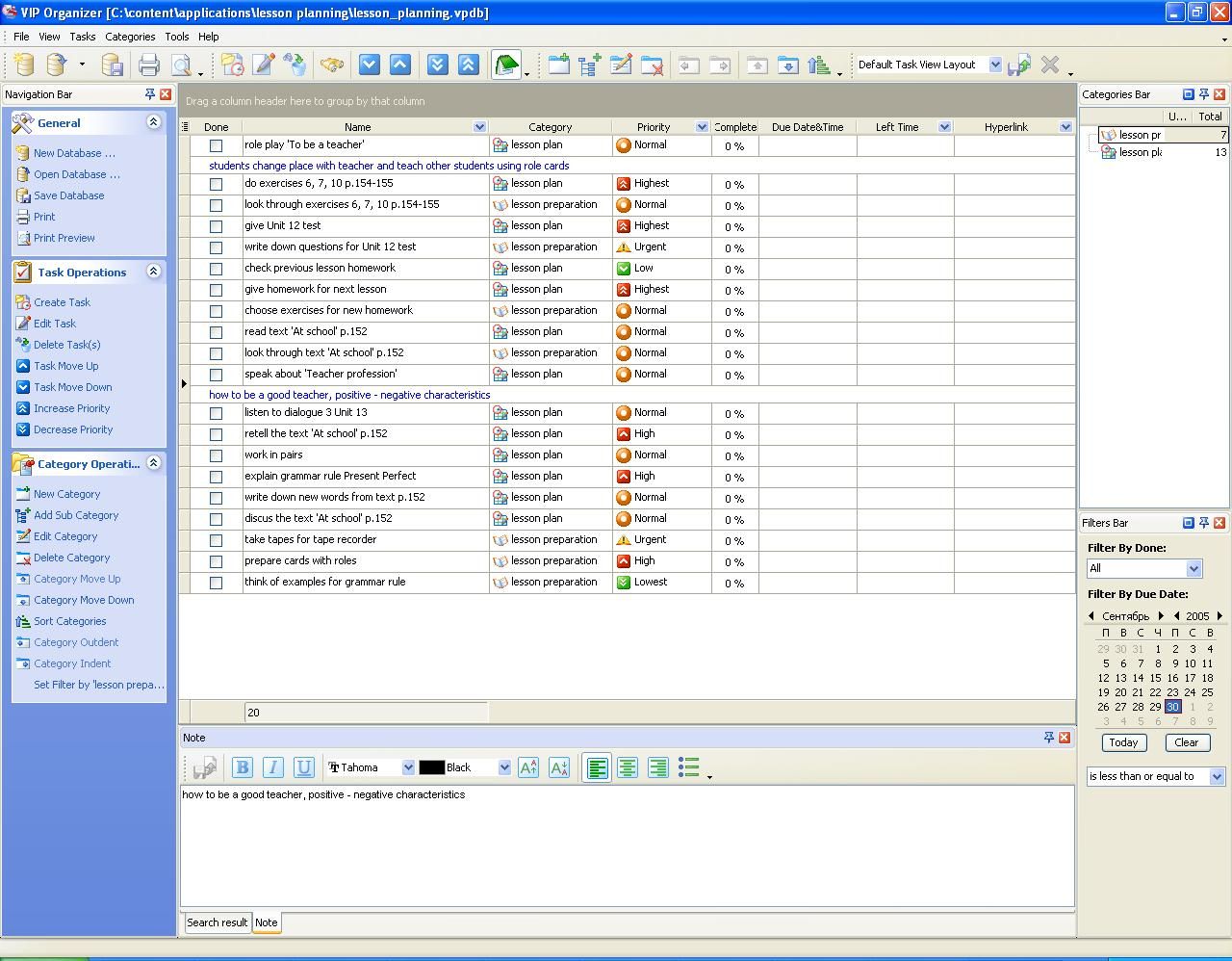Click the Create Task link

(62, 302)
